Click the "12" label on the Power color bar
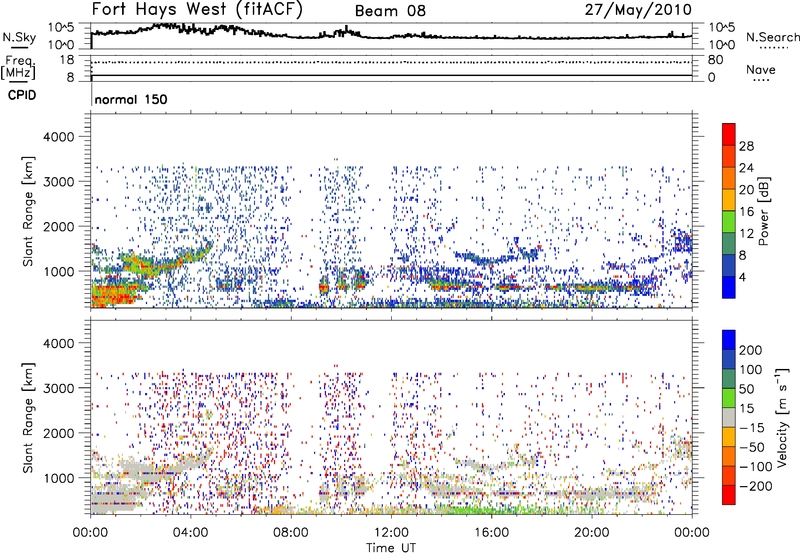Viewport: 800px width, 554px height. 746,234
